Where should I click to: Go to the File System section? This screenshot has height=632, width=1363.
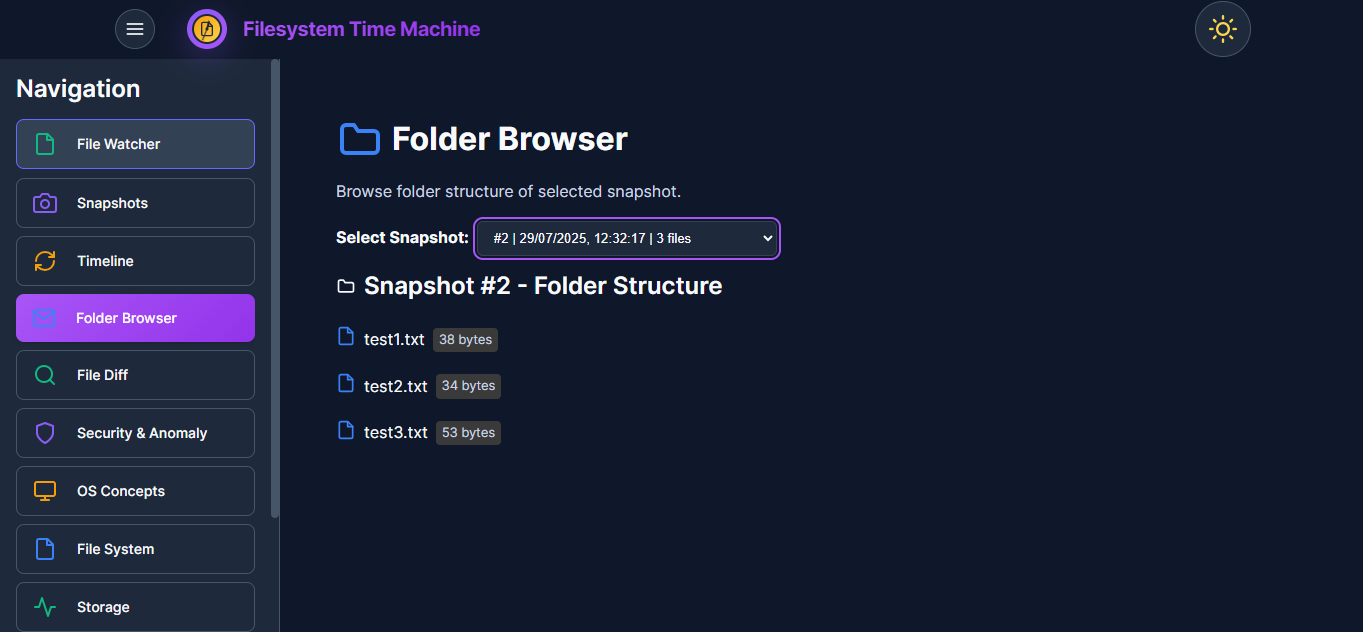(135, 549)
